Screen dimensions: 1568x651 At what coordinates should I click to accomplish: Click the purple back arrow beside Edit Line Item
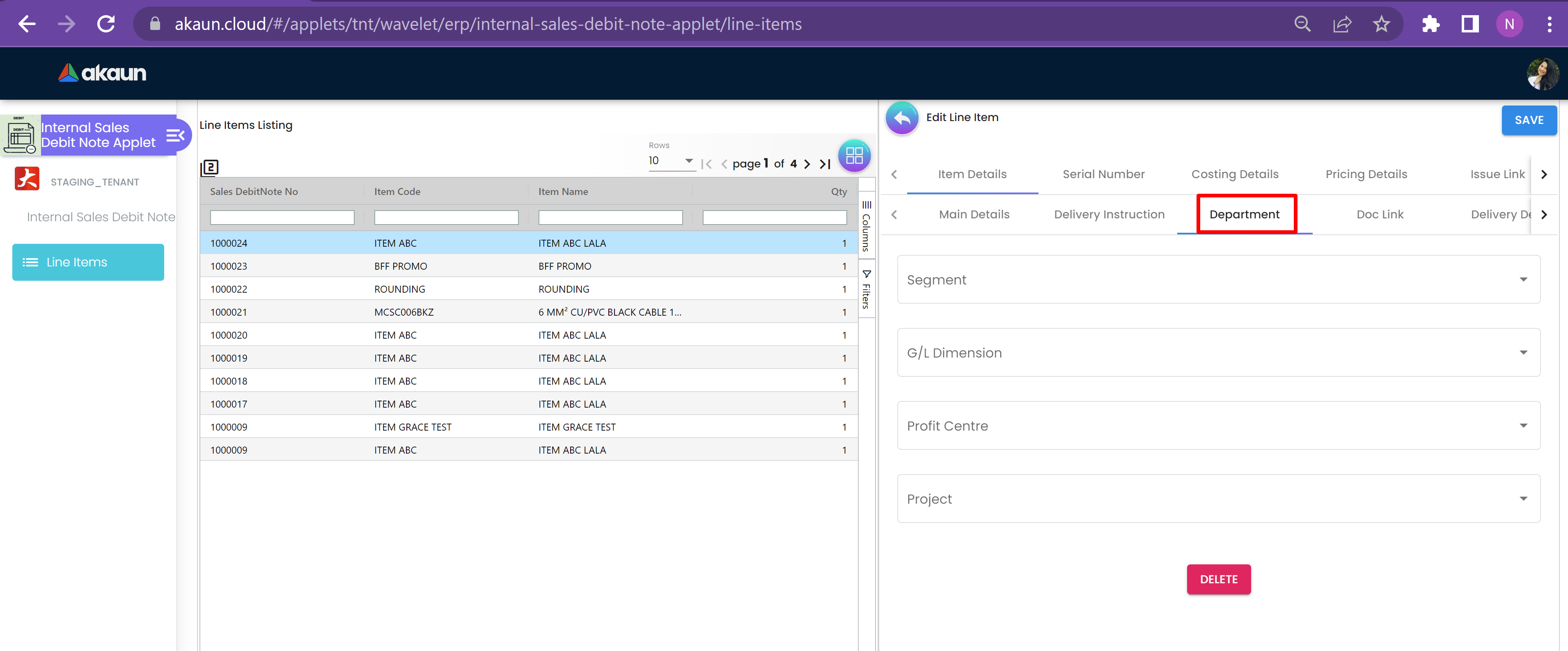pyautogui.click(x=901, y=118)
